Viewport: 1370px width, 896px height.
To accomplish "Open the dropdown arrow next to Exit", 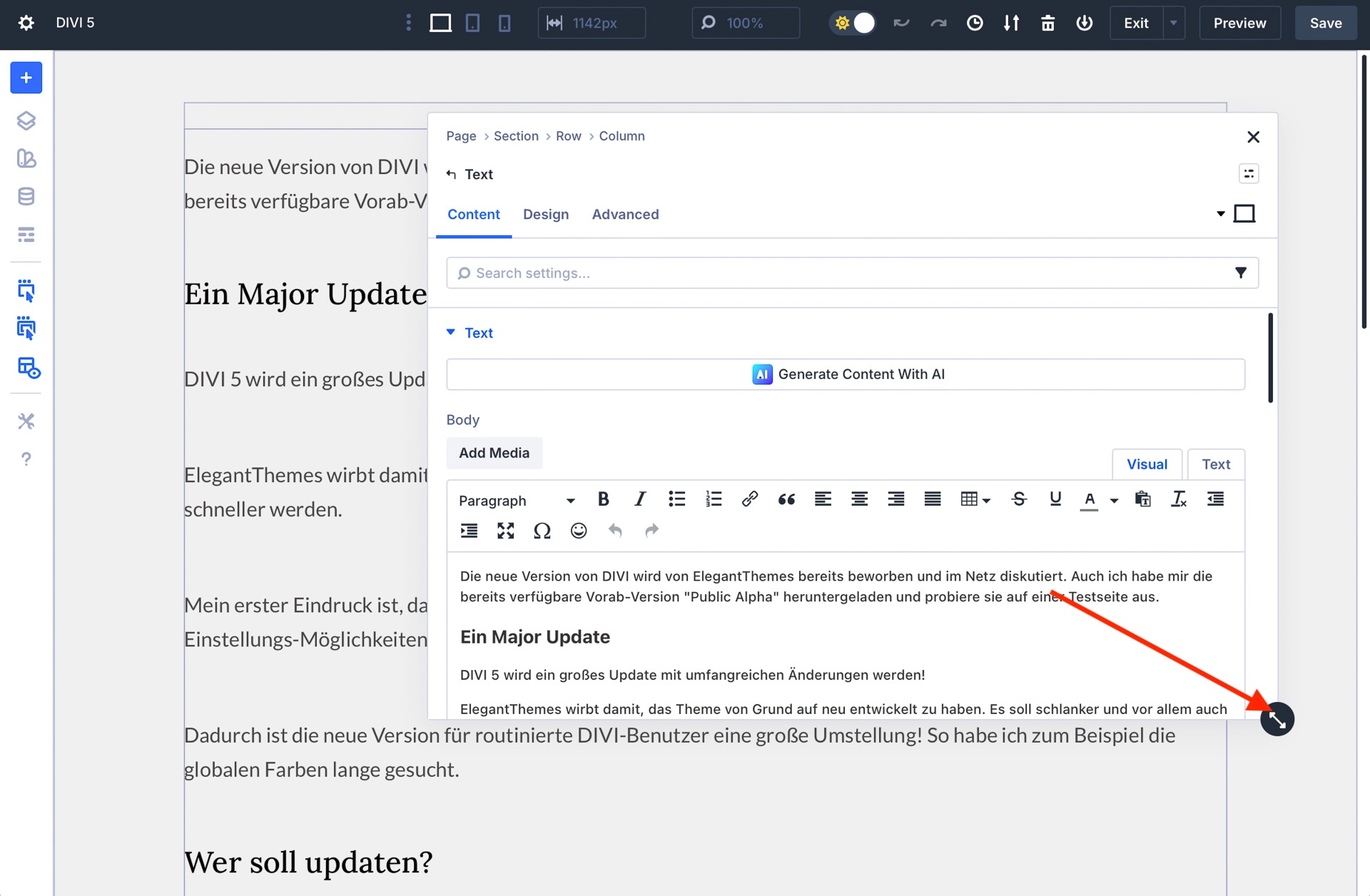I will tap(1174, 23).
